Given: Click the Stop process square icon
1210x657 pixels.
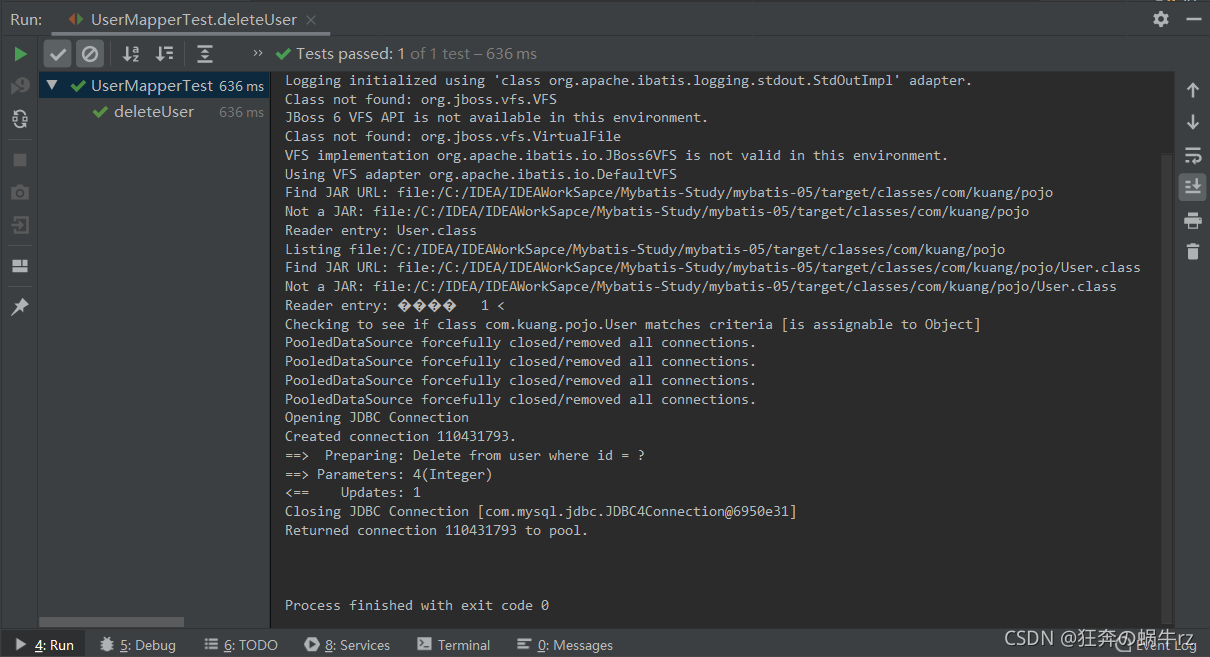Looking at the screenshot, I should [x=20, y=160].
